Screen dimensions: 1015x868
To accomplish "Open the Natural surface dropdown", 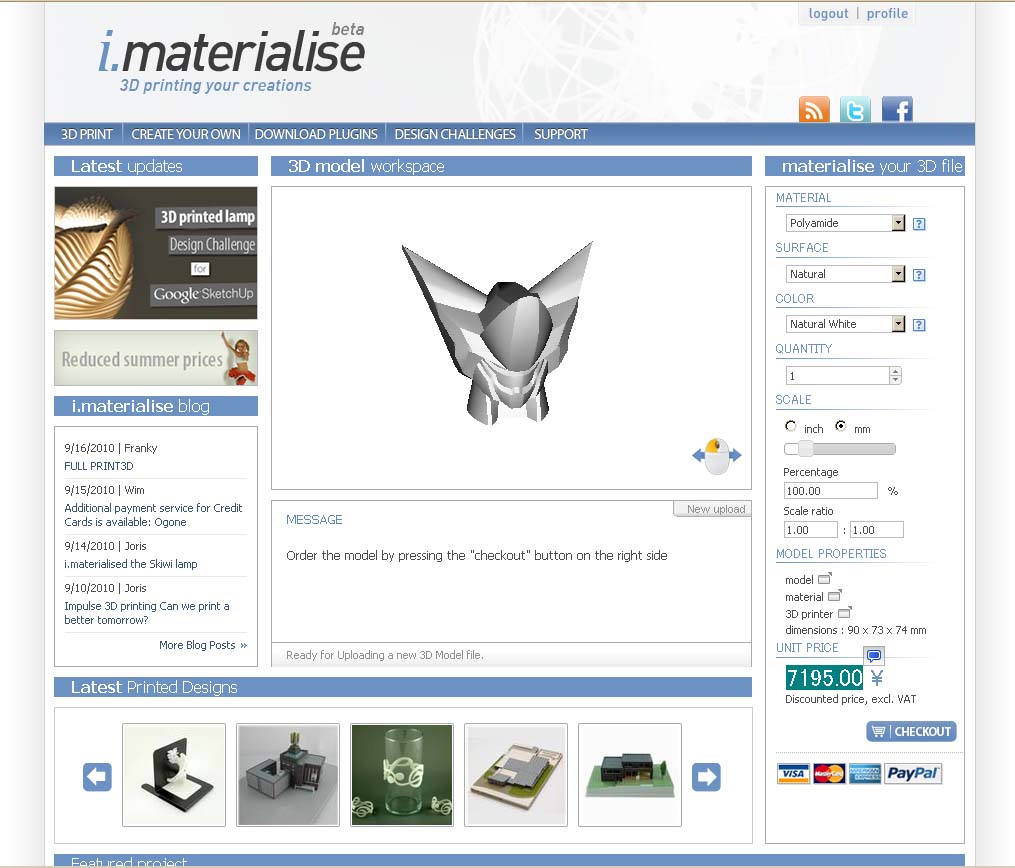I will [x=845, y=274].
